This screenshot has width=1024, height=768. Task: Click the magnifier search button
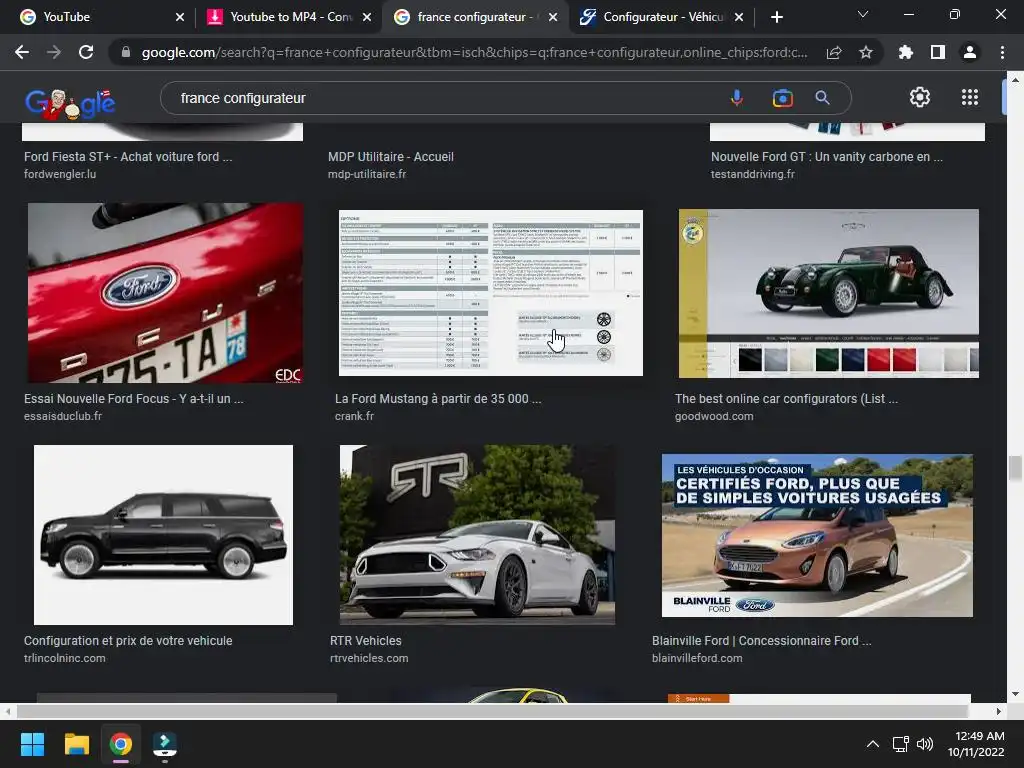[822, 98]
